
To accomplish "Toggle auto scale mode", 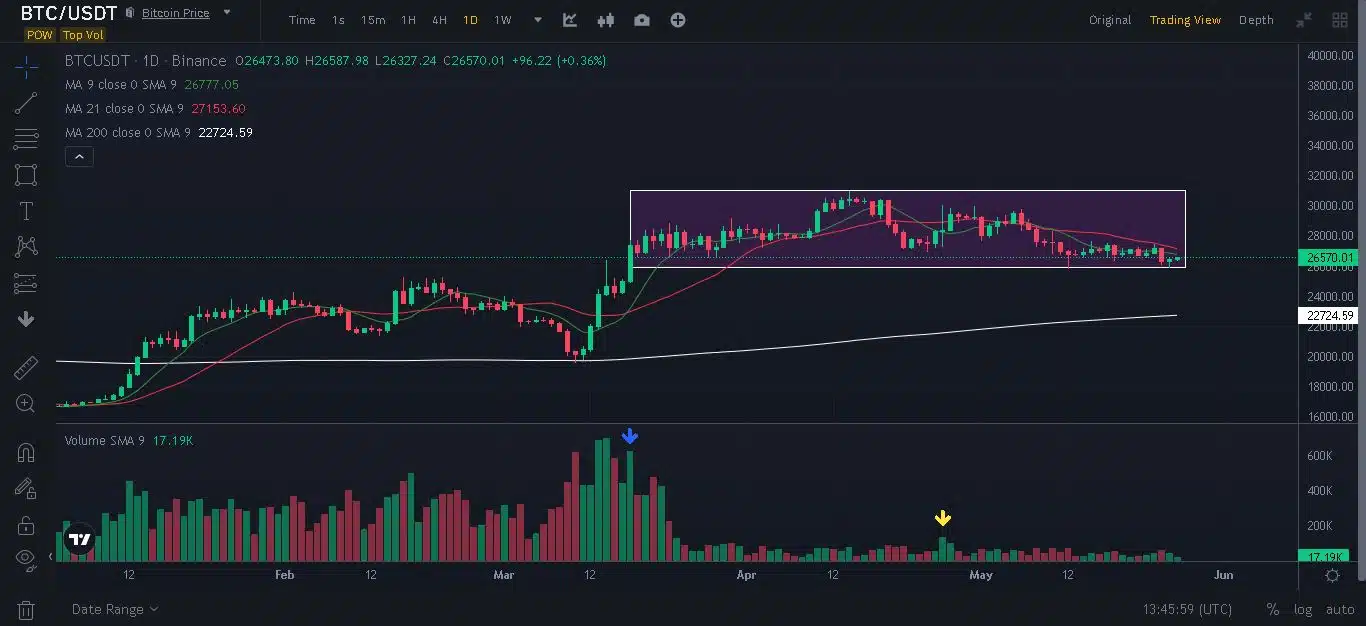I will (1340, 609).
